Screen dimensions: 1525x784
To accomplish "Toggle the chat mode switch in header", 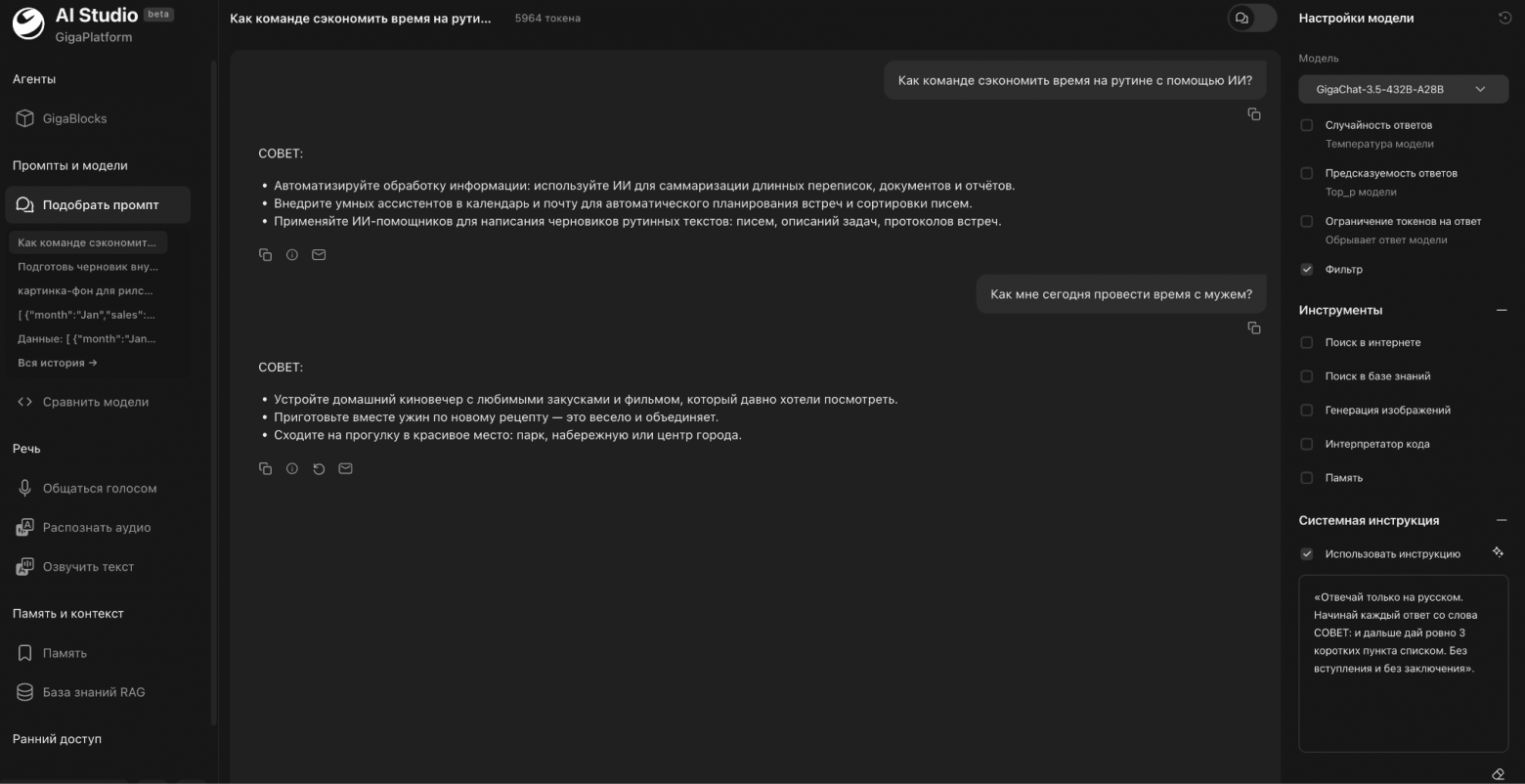I will click(x=1252, y=18).
